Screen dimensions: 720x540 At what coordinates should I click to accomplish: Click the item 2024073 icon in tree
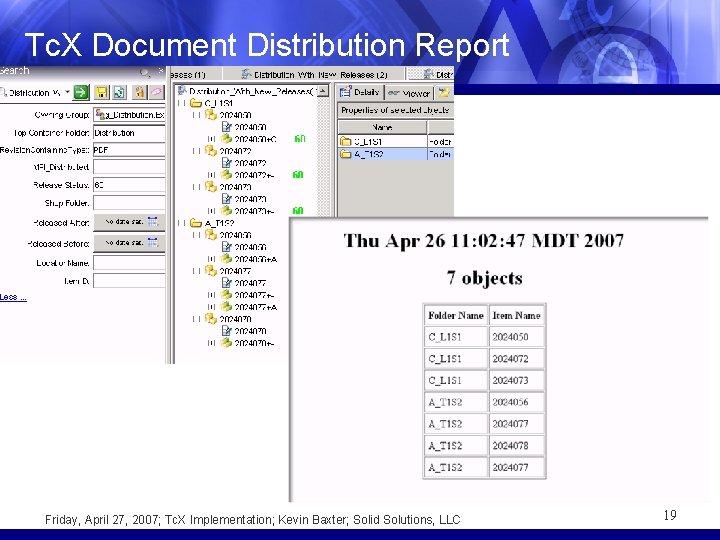click(211, 186)
